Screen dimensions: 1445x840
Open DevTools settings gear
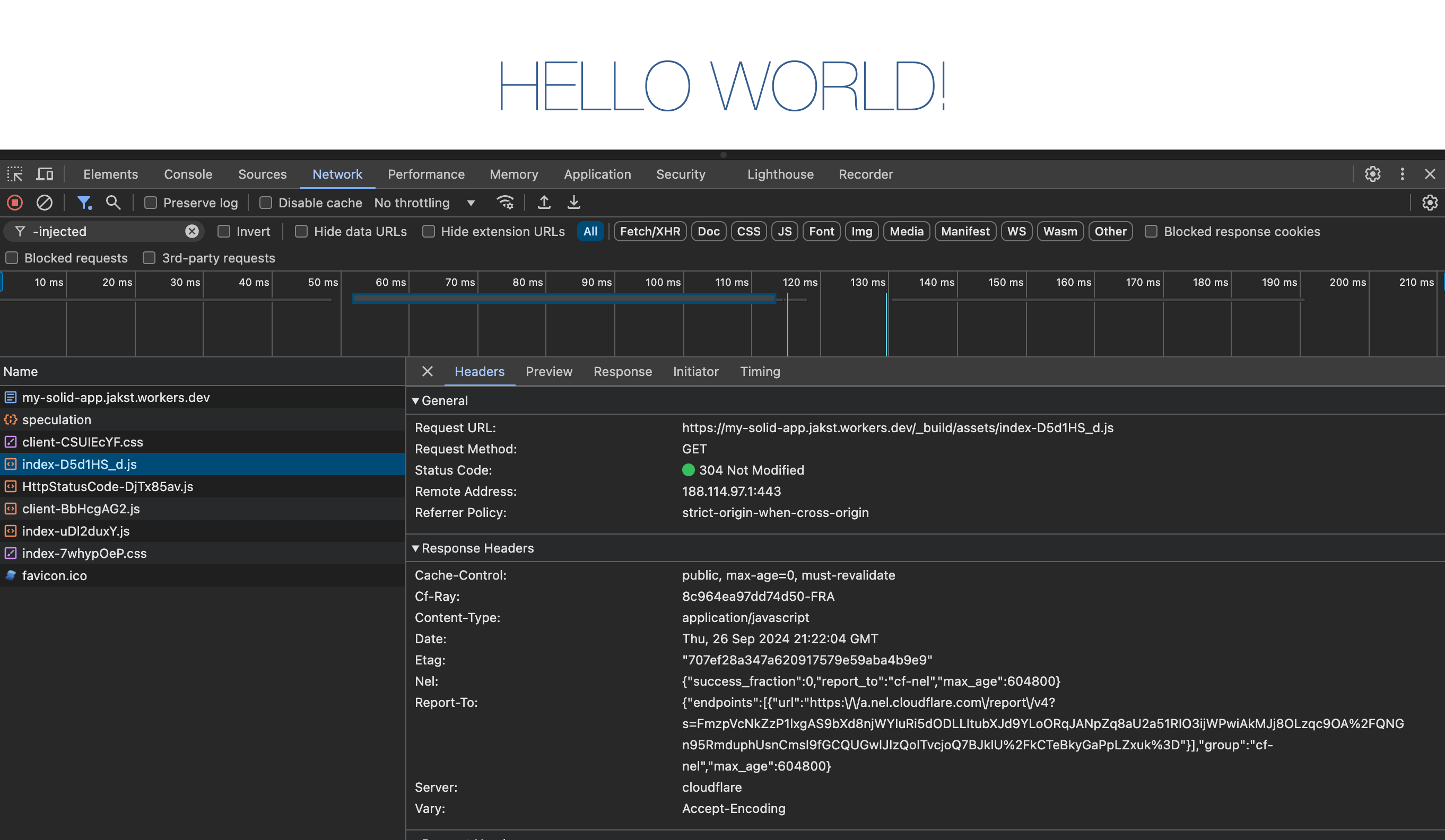(x=1373, y=174)
